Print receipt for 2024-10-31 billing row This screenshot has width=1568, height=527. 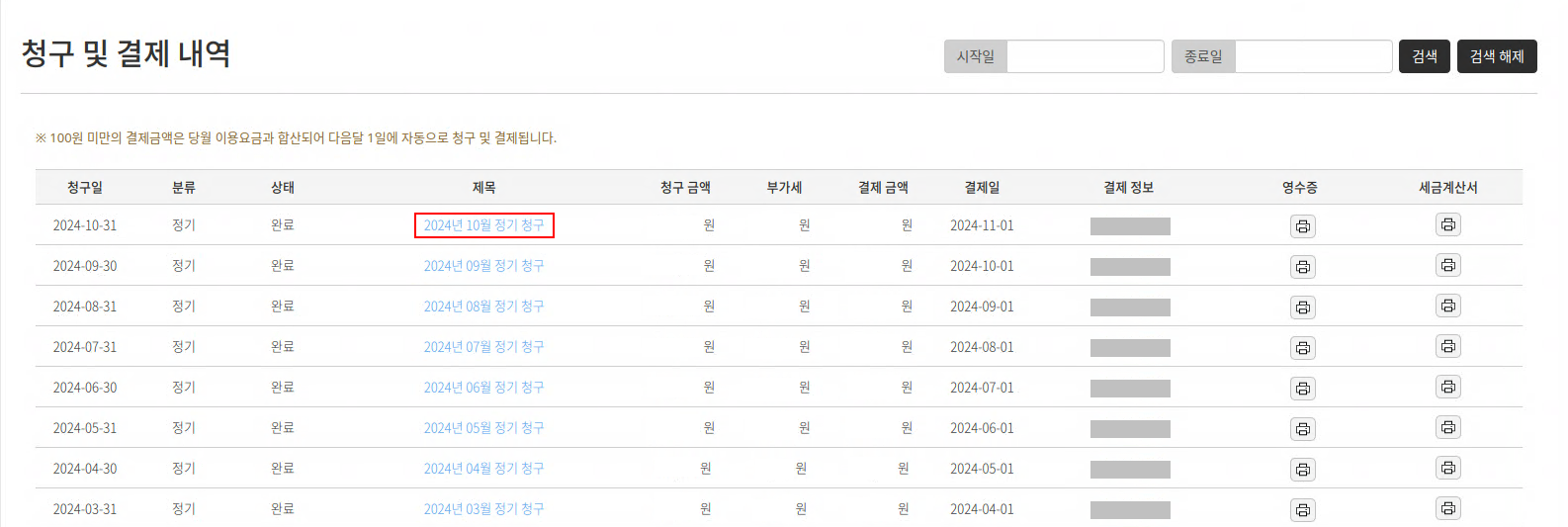1302,226
